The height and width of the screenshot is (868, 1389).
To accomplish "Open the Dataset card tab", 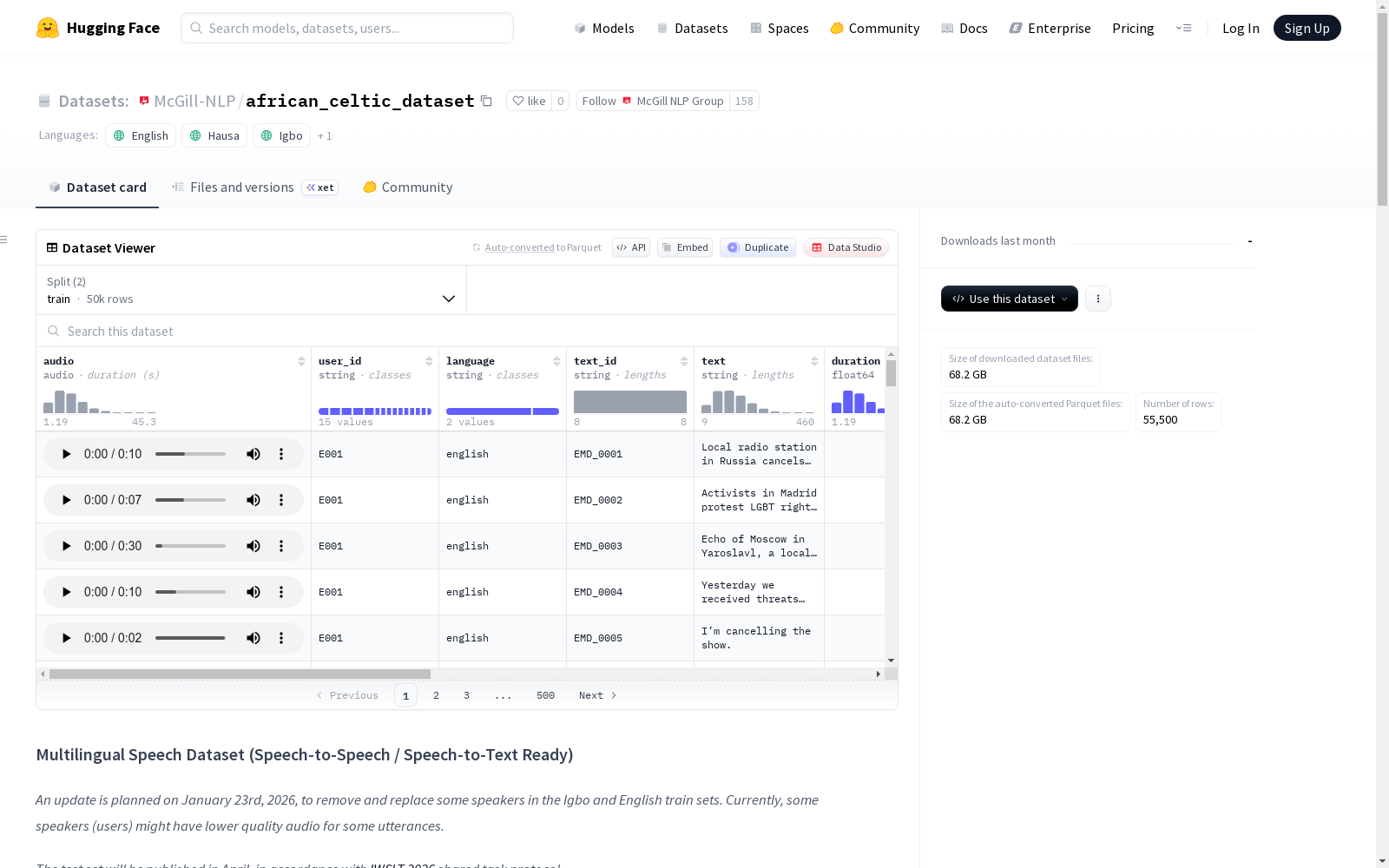I will point(97,187).
